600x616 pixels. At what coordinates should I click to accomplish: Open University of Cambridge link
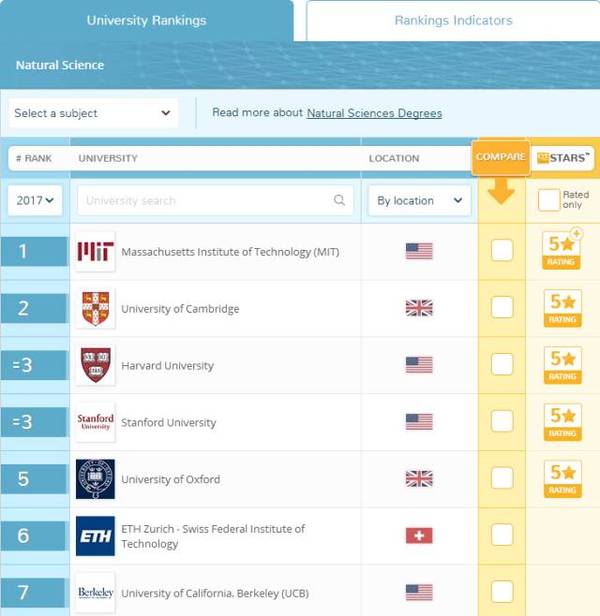point(180,309)
